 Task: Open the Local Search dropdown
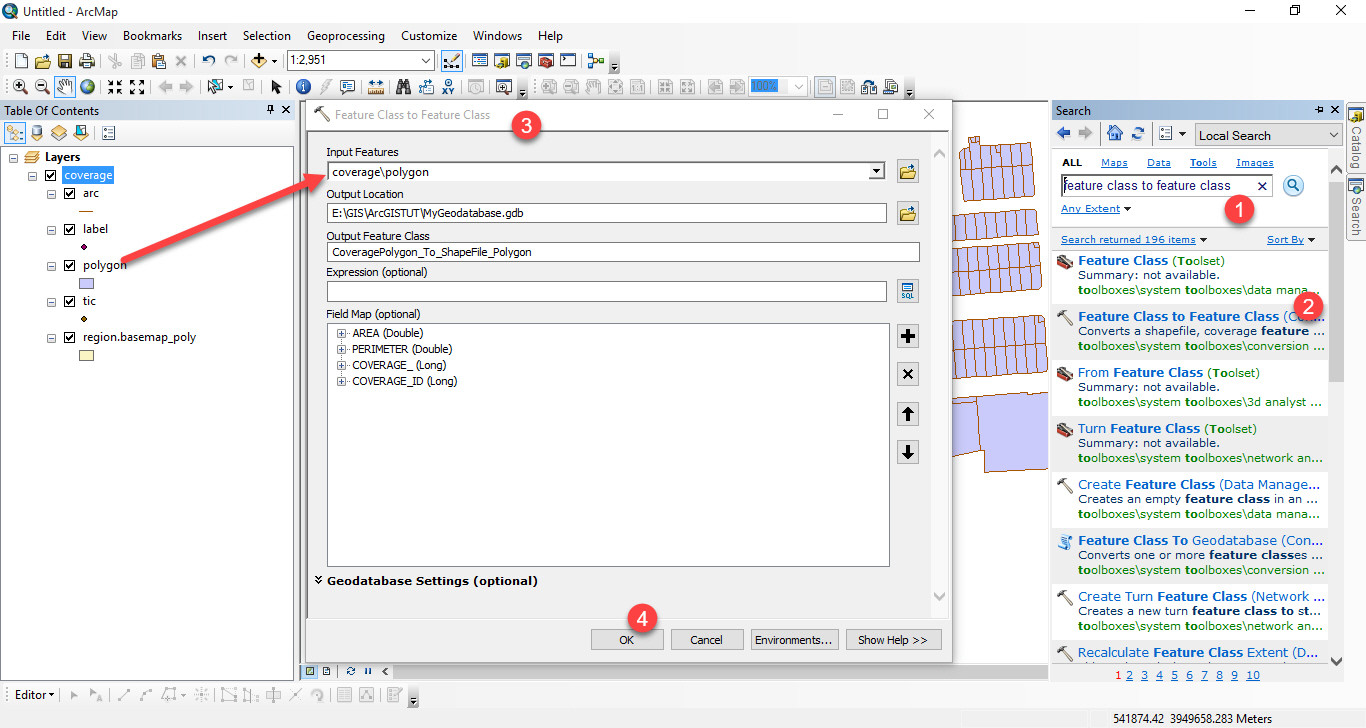click(x=1334, y=135)
